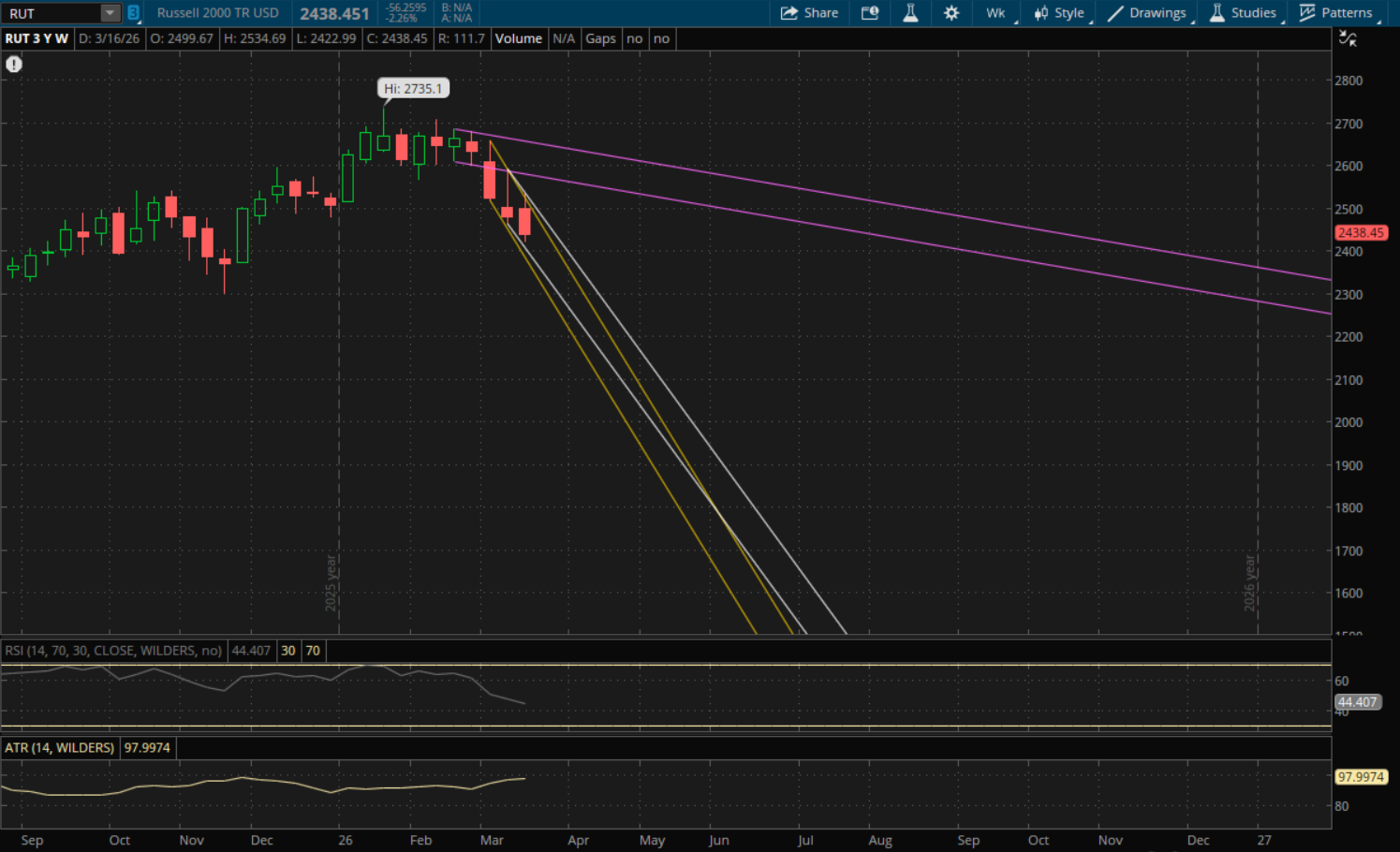Click the exclamation warning icon on chart

14,65
